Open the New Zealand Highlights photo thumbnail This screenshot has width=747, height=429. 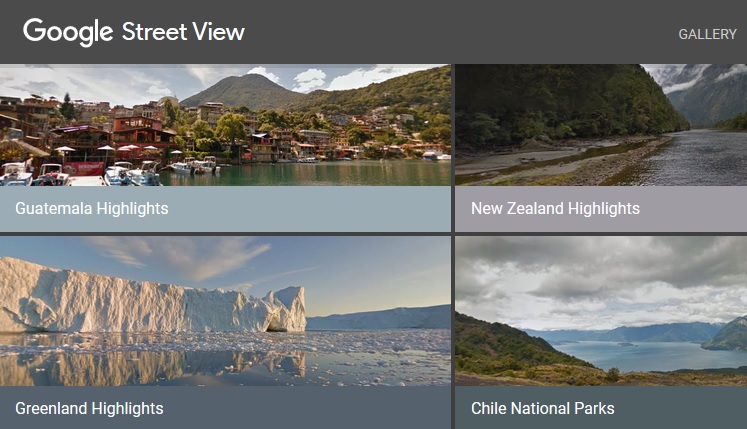[x=600, y=125]
